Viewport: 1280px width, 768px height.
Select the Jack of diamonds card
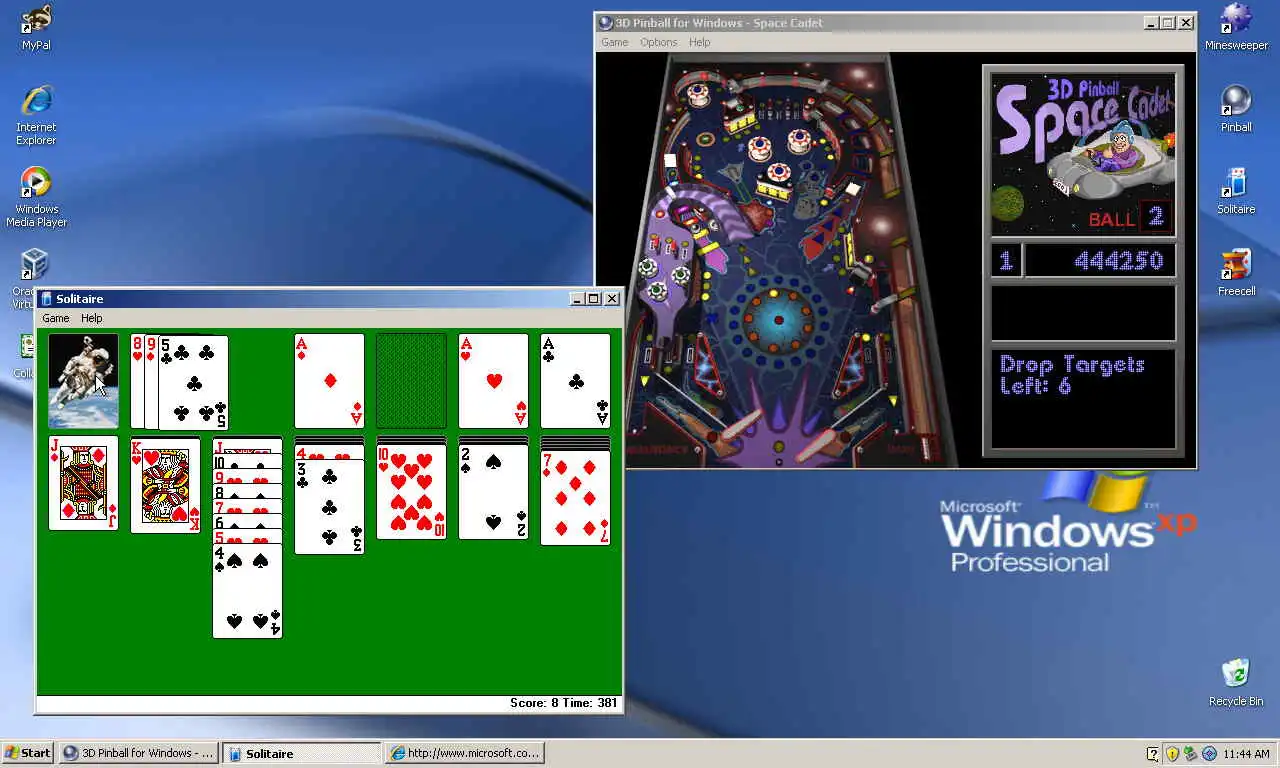[x=83, y=483]
